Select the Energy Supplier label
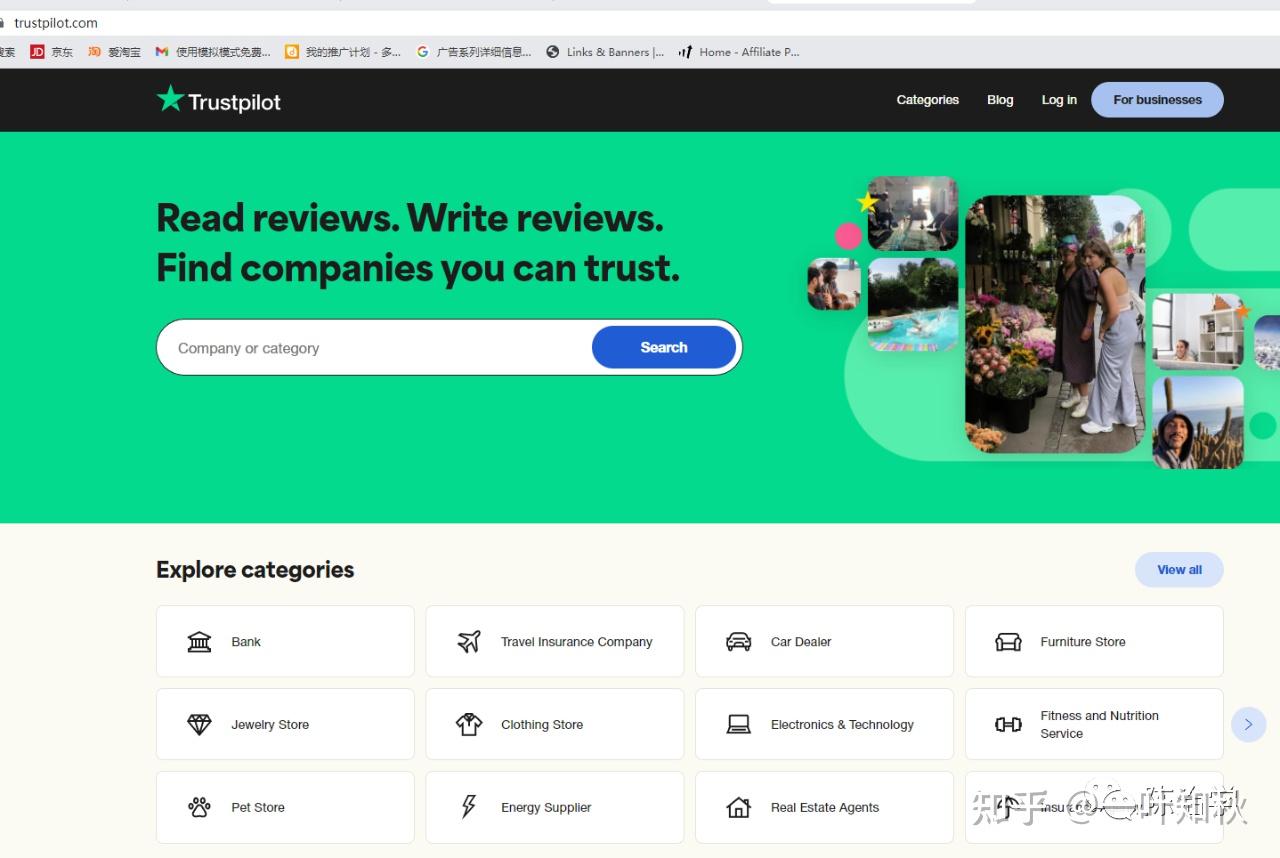 coord(546,808)
